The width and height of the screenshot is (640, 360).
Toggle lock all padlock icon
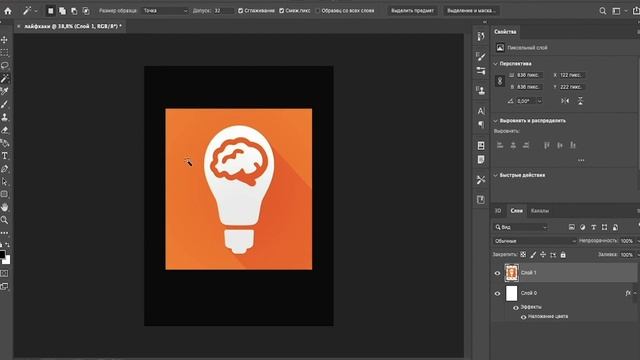pyautogui.click(x=563, y=255)
